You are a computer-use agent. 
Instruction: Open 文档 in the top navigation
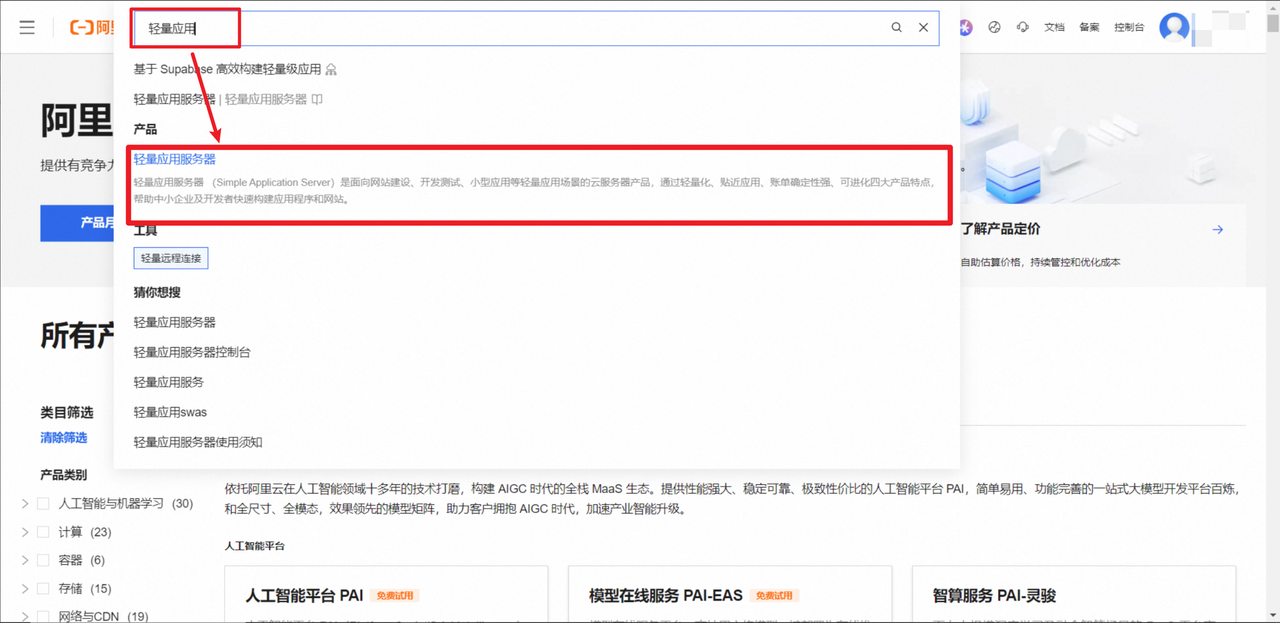click(x=1054, y=27)
